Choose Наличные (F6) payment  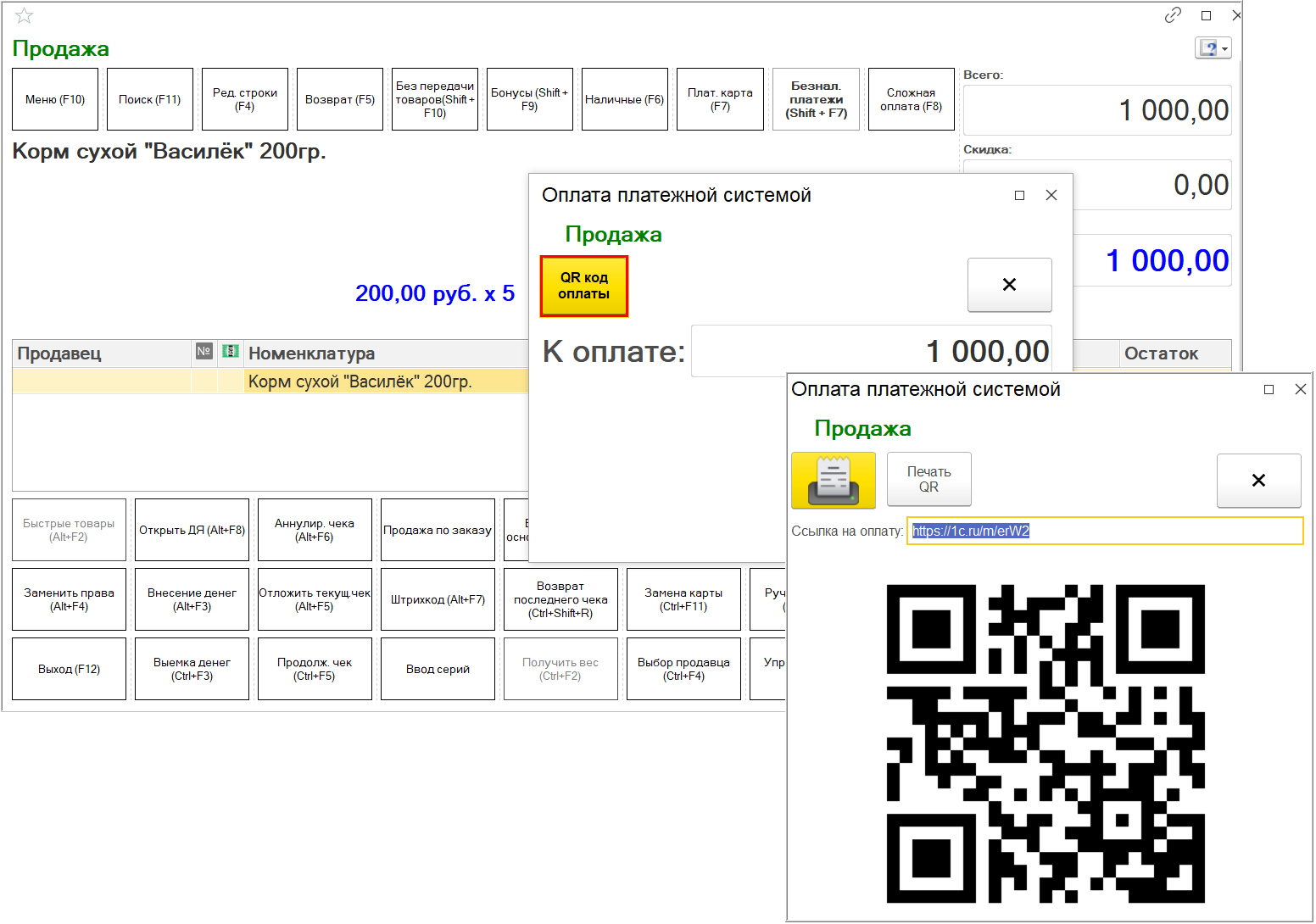[624, 99]
